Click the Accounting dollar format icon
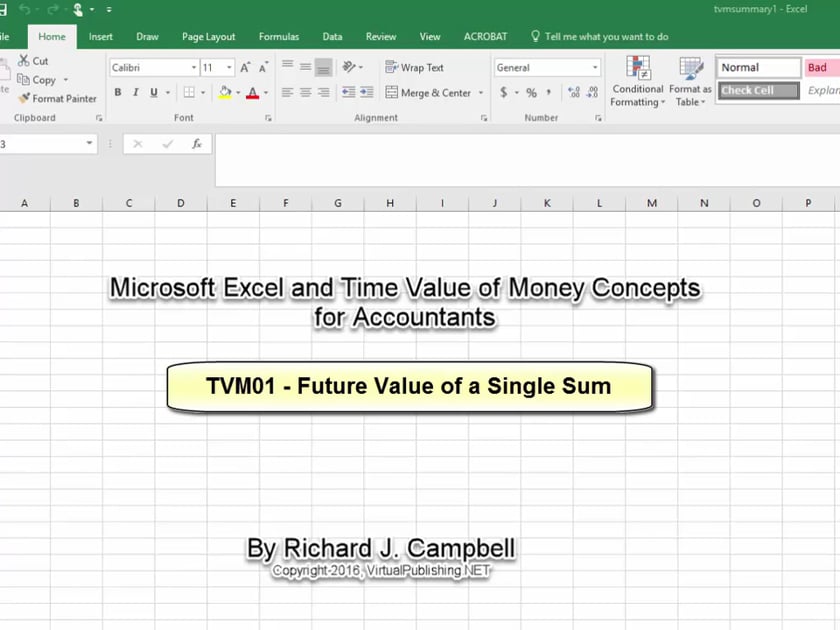 tap(504, 92)
